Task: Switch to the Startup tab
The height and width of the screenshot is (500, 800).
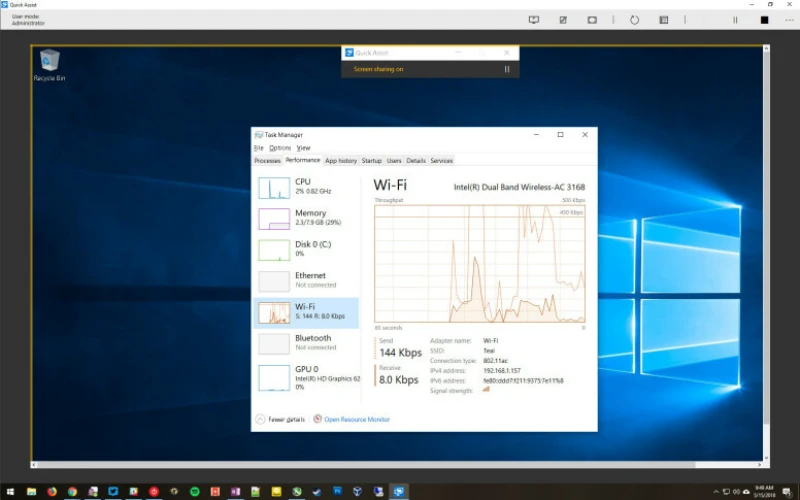Action: pos(371,160)
